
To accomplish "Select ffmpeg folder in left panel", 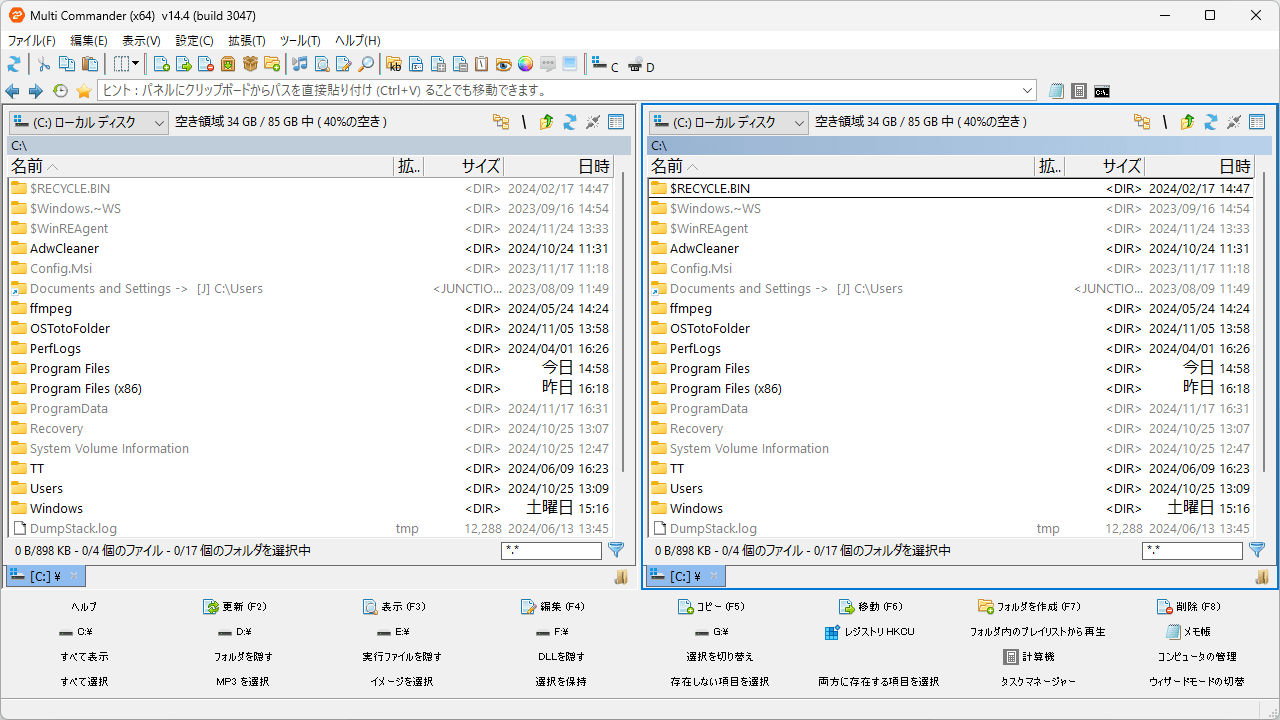I will coord(310,308).
